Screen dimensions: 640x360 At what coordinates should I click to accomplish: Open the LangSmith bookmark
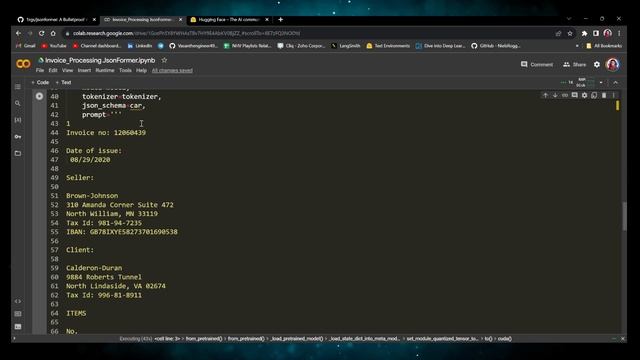[346, 46]
